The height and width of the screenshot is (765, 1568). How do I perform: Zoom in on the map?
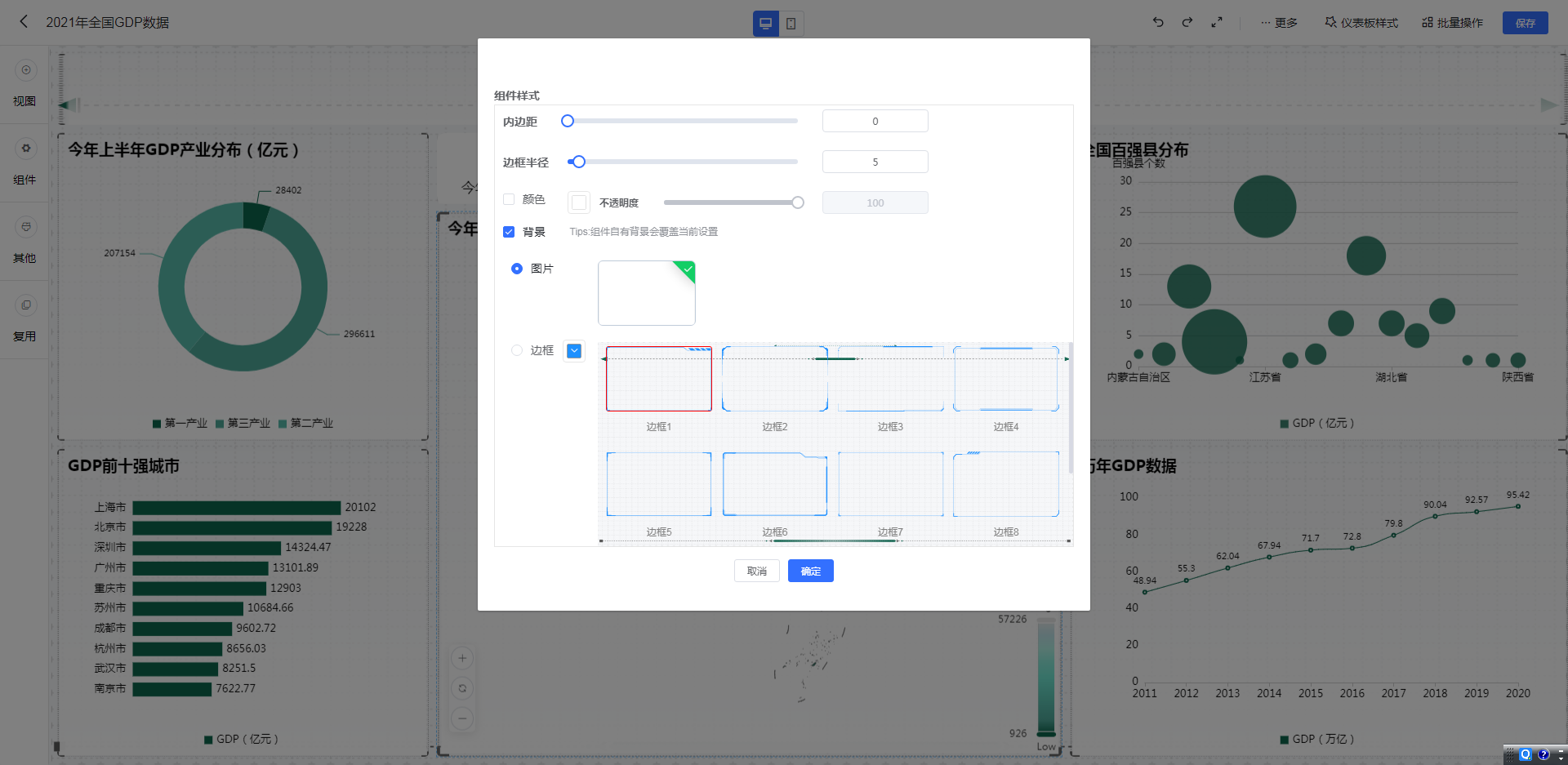(462, 658)
